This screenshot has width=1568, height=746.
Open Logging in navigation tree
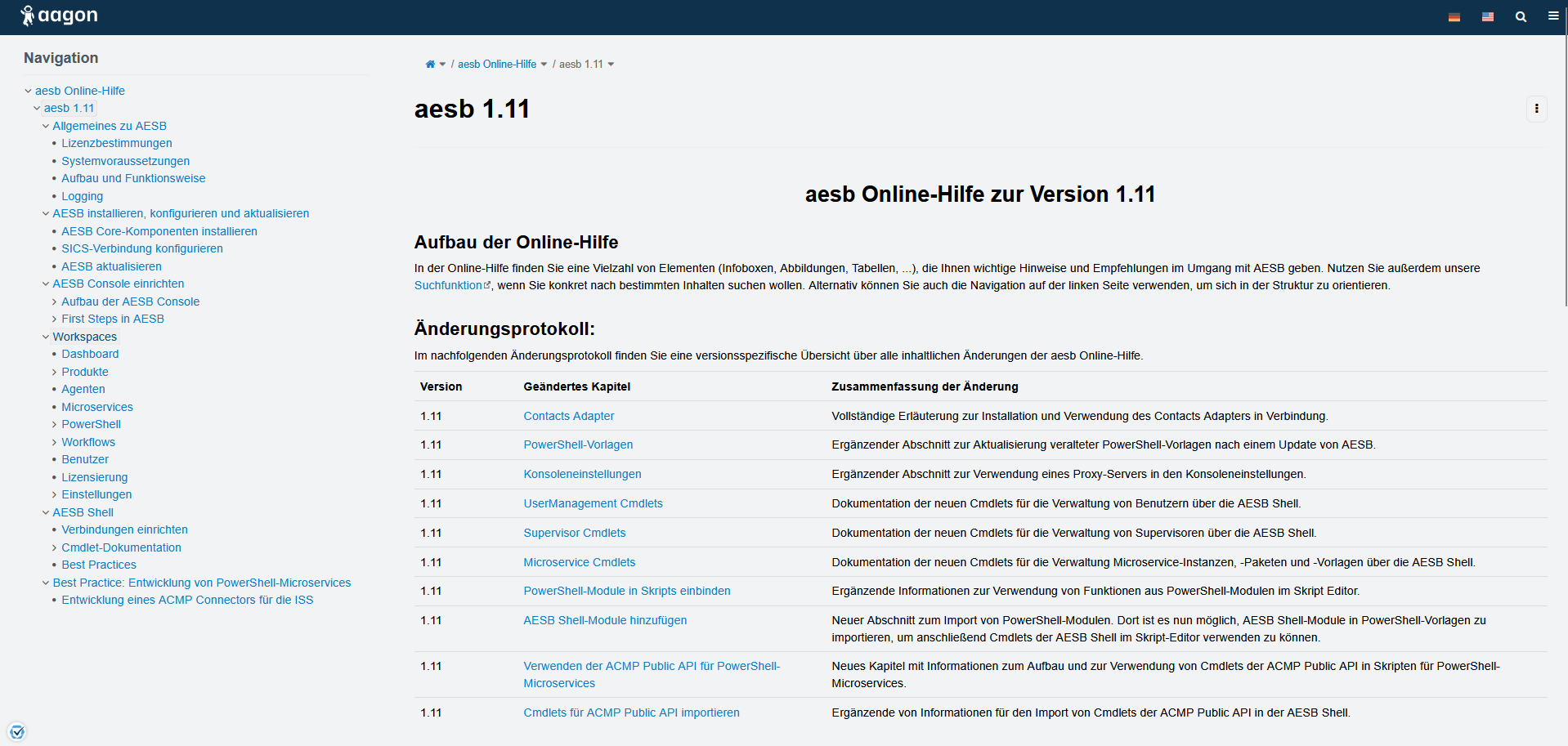click(83, 196)
